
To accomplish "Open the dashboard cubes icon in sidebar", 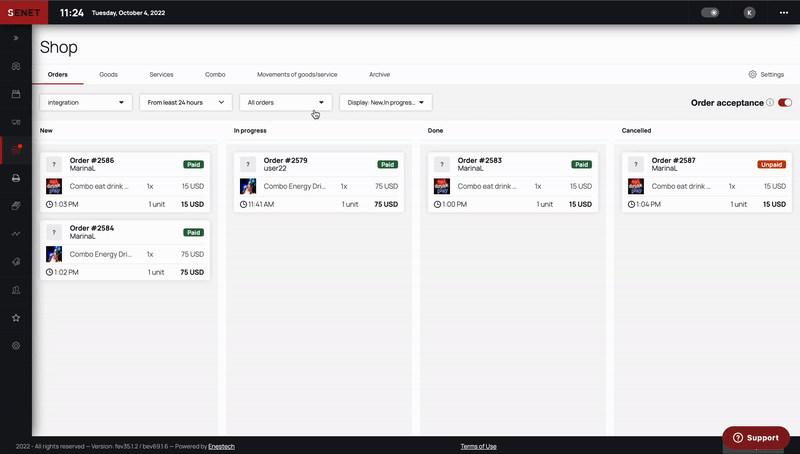I will pos(16,66).
